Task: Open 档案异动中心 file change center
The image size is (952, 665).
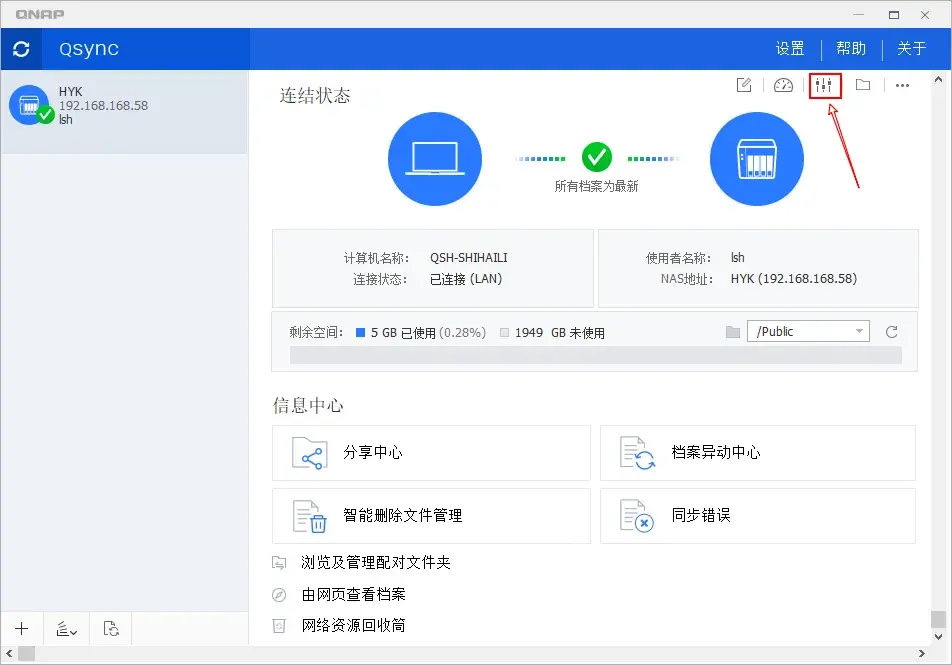Action: click(757, 453)
